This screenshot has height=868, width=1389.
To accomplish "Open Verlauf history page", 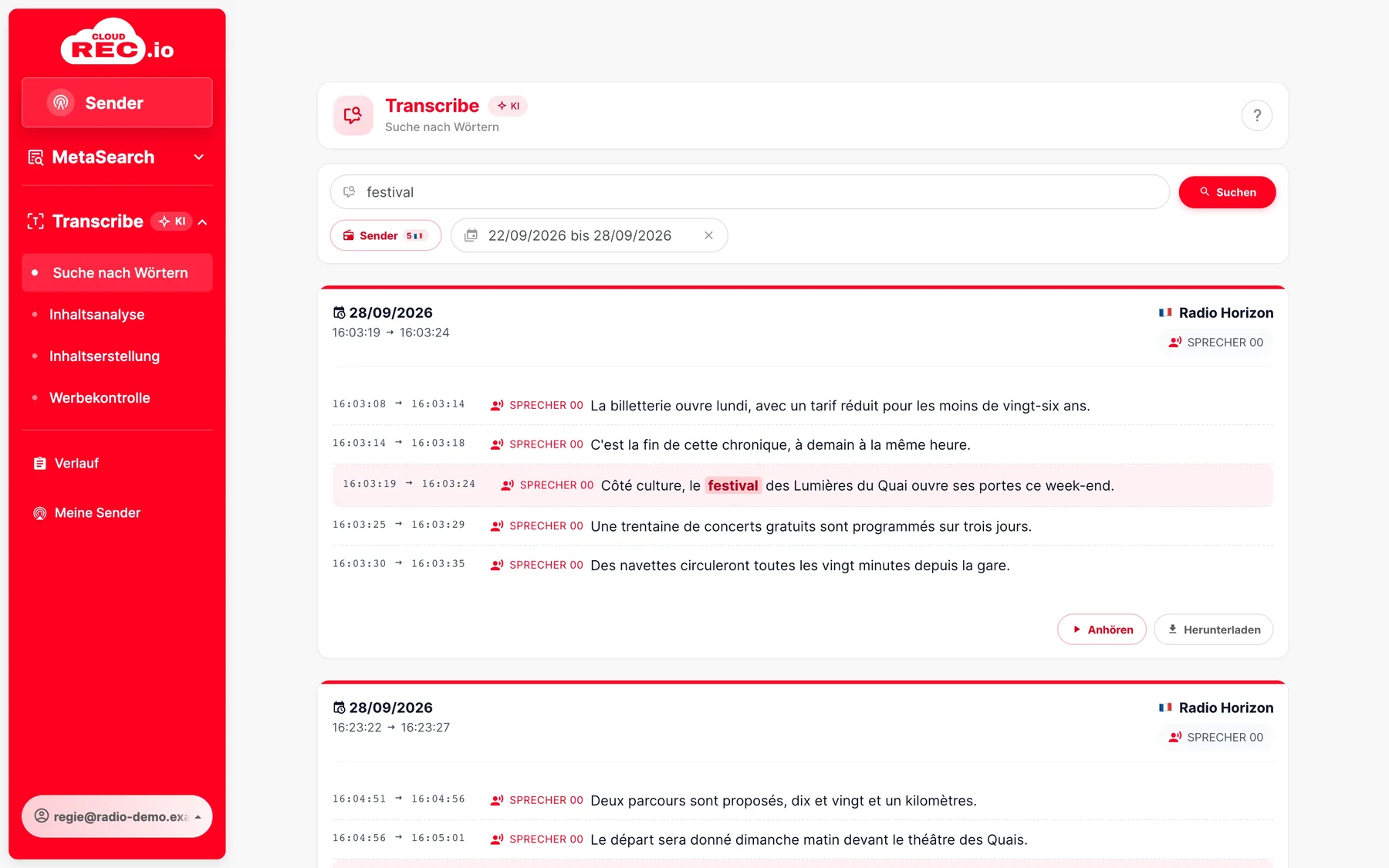I will pos(76,464).
